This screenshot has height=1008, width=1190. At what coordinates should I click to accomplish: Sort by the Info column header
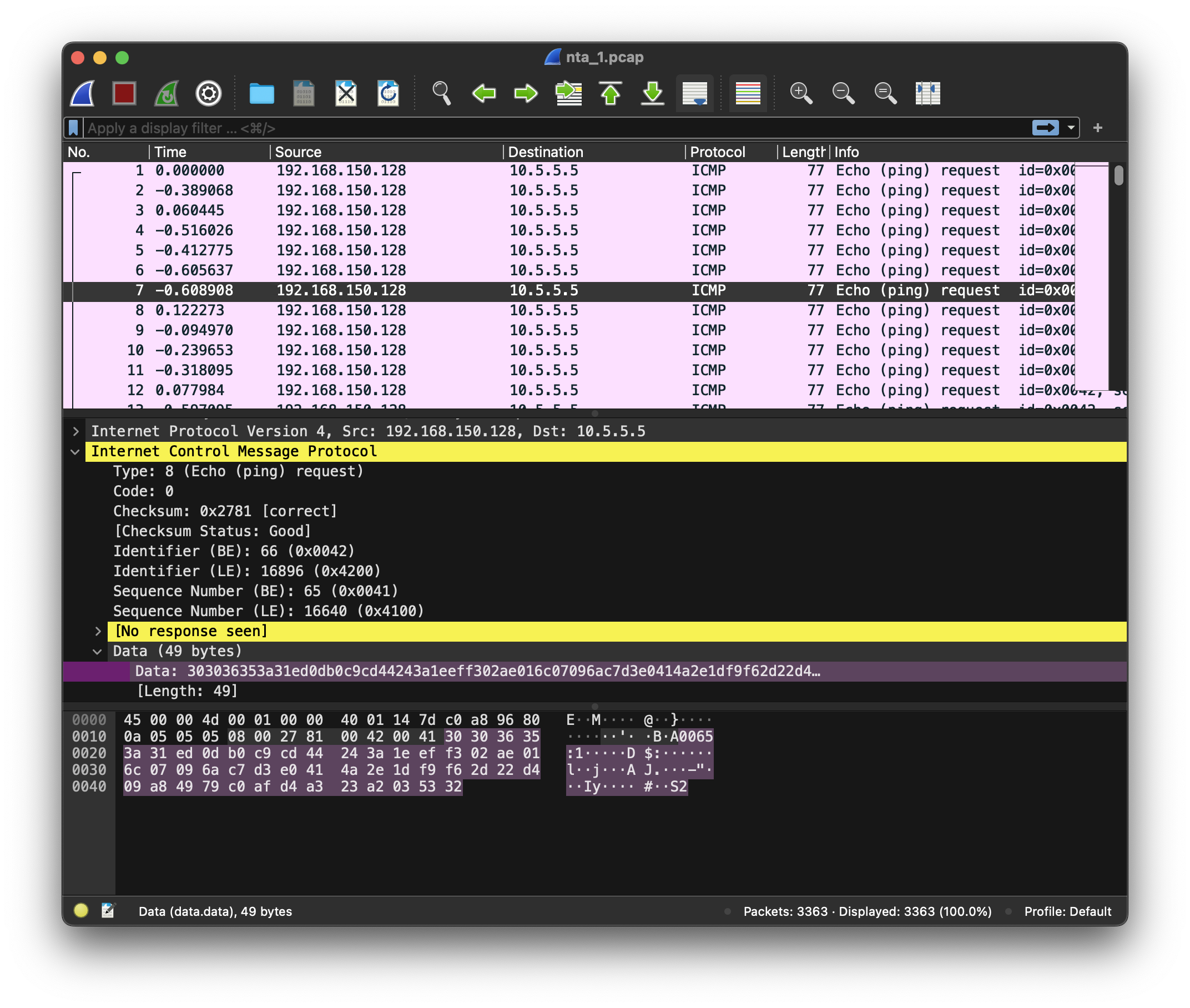977,152
